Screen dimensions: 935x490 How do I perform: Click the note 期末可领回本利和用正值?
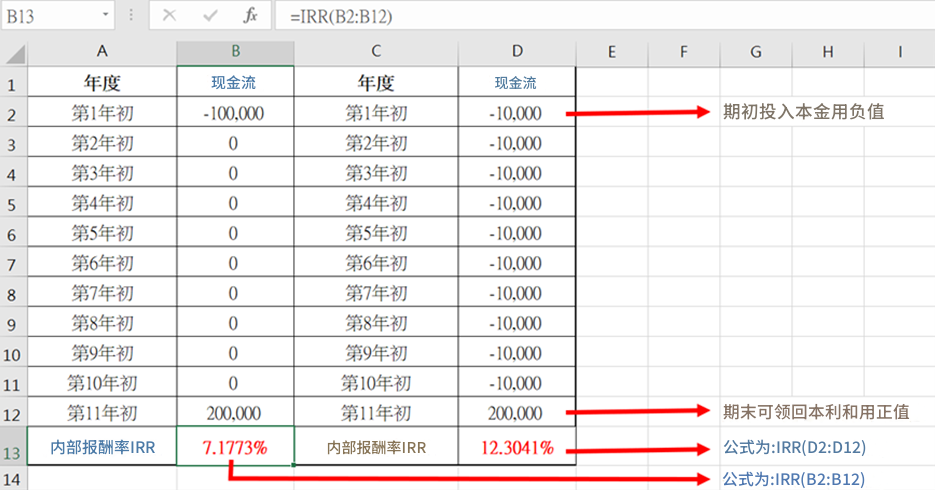(x=816, y=412)
